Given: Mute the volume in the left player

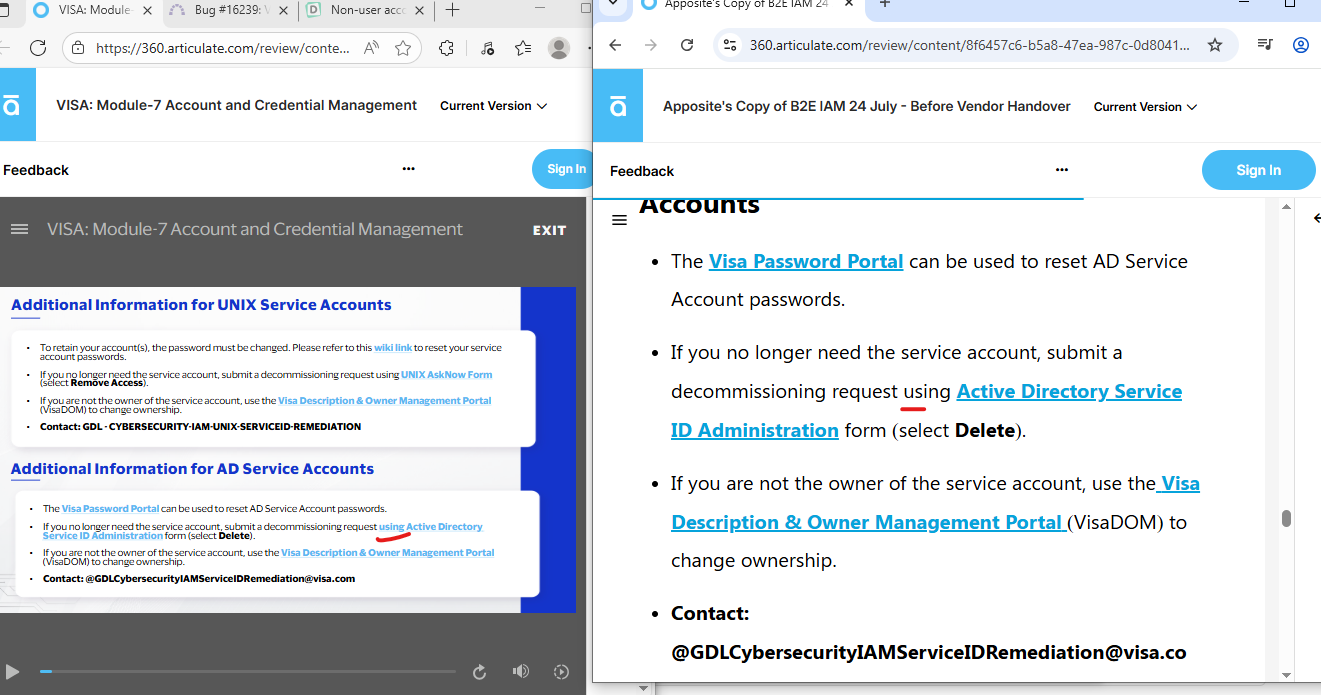Looking at the screenshot, I should (520, 672).
